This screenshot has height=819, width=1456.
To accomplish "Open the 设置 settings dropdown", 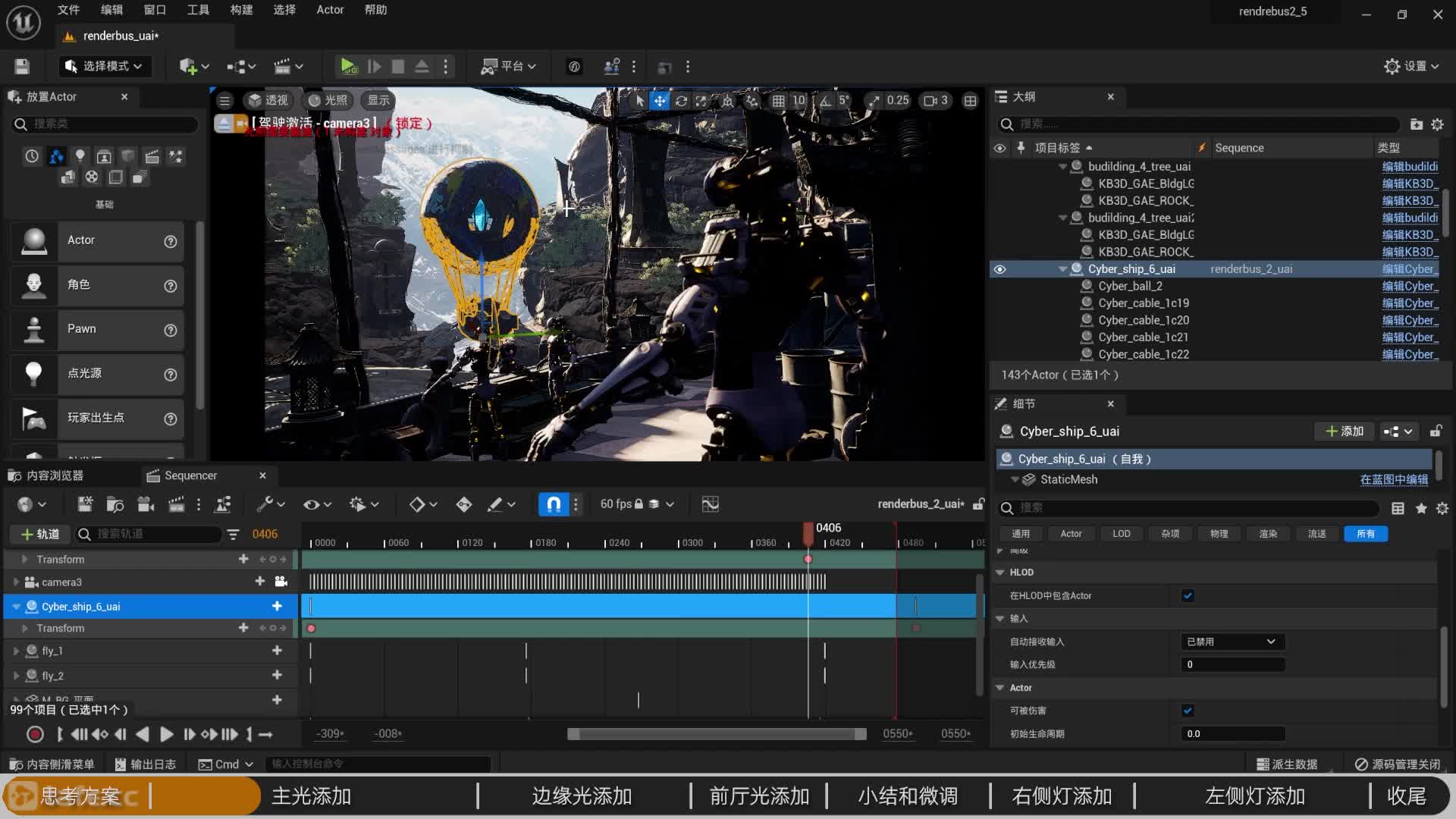I will click(x=1411, y=67).
